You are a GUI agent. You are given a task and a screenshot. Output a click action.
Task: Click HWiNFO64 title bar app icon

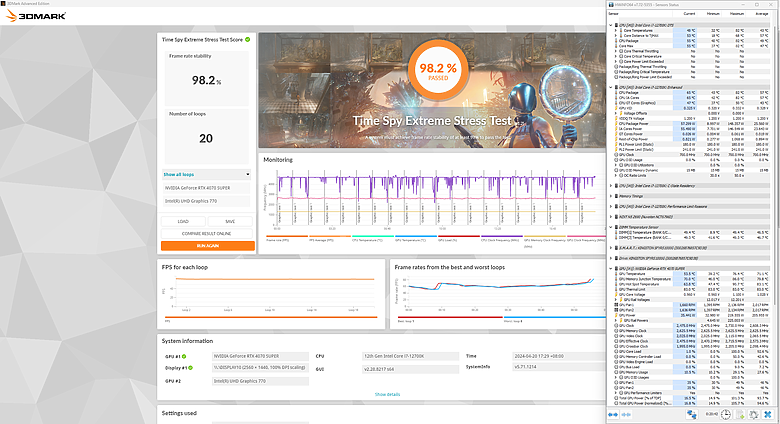(x=611, y=4)
